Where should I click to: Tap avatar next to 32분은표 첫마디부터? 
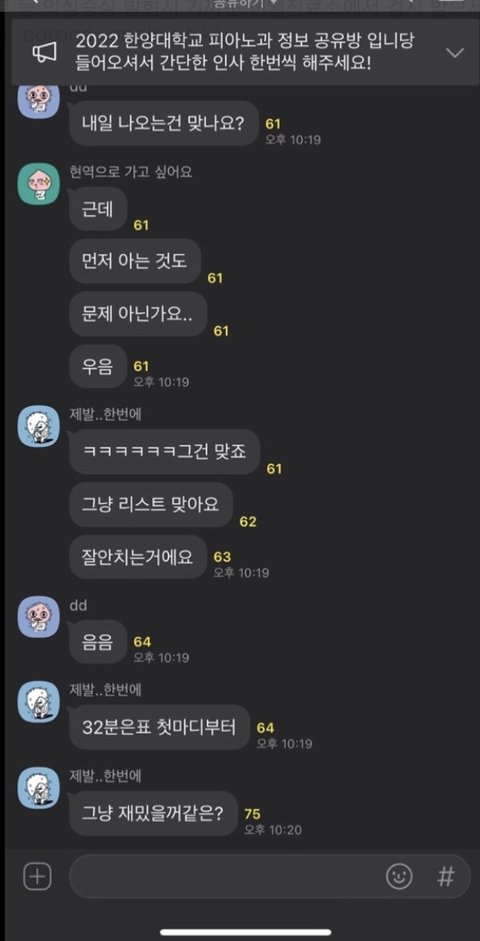point(38,701)
